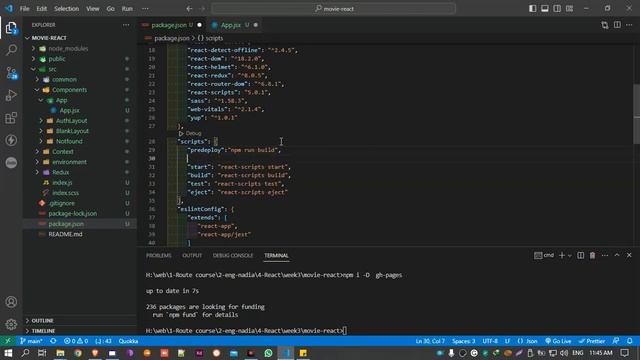Expand the AuthLayout folder

tap(41, 120)
